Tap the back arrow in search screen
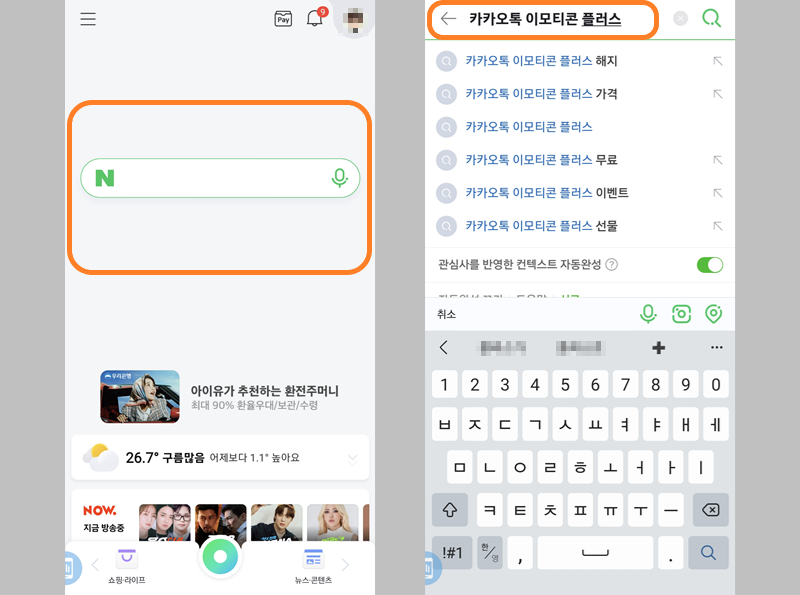This screenshot has width=800, height=595. click(448, 19)
